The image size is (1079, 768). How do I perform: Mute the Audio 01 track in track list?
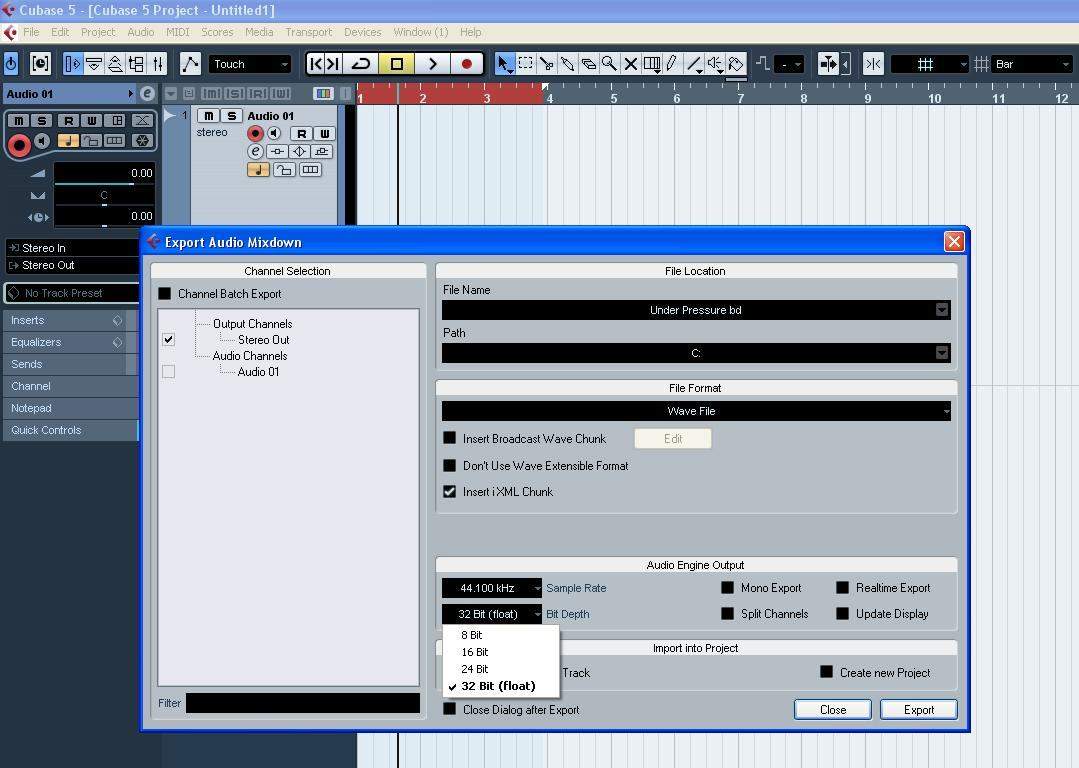[x=208, y=116]
